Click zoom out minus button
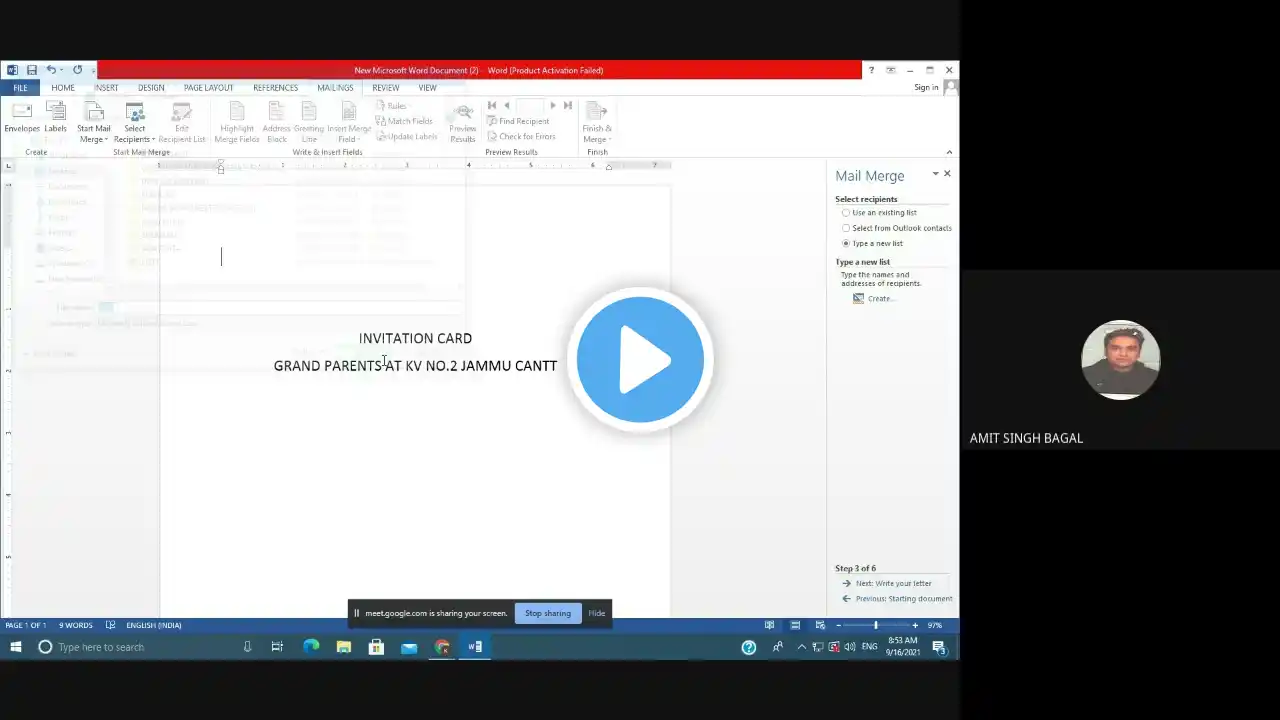The image size is (1280, 720). click(x=839, y=625)
